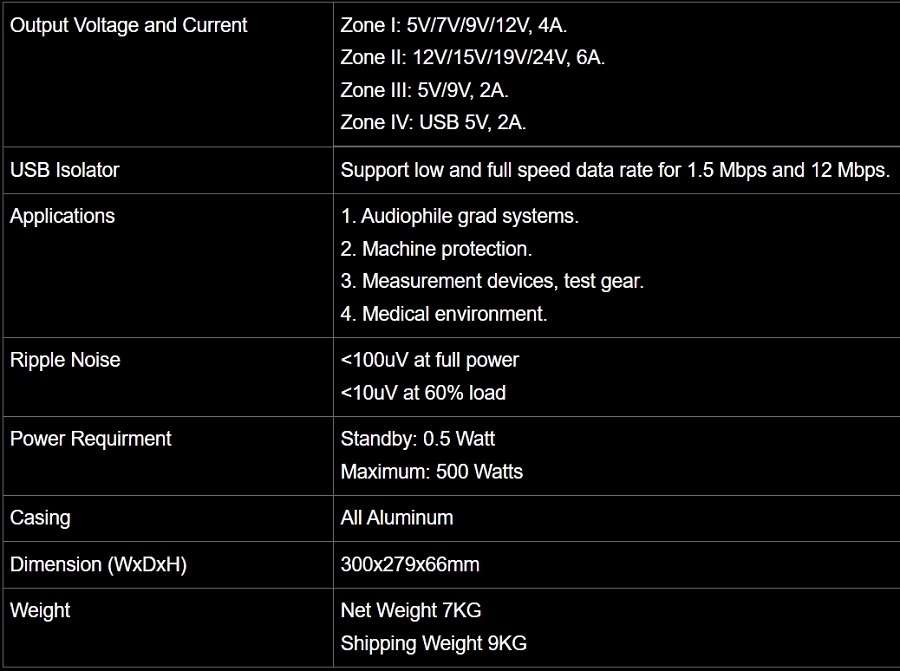The image size is (900, 671).
Task: Select the Zone II 12V/15V/19V/24V line
Action: pos(472,57)
